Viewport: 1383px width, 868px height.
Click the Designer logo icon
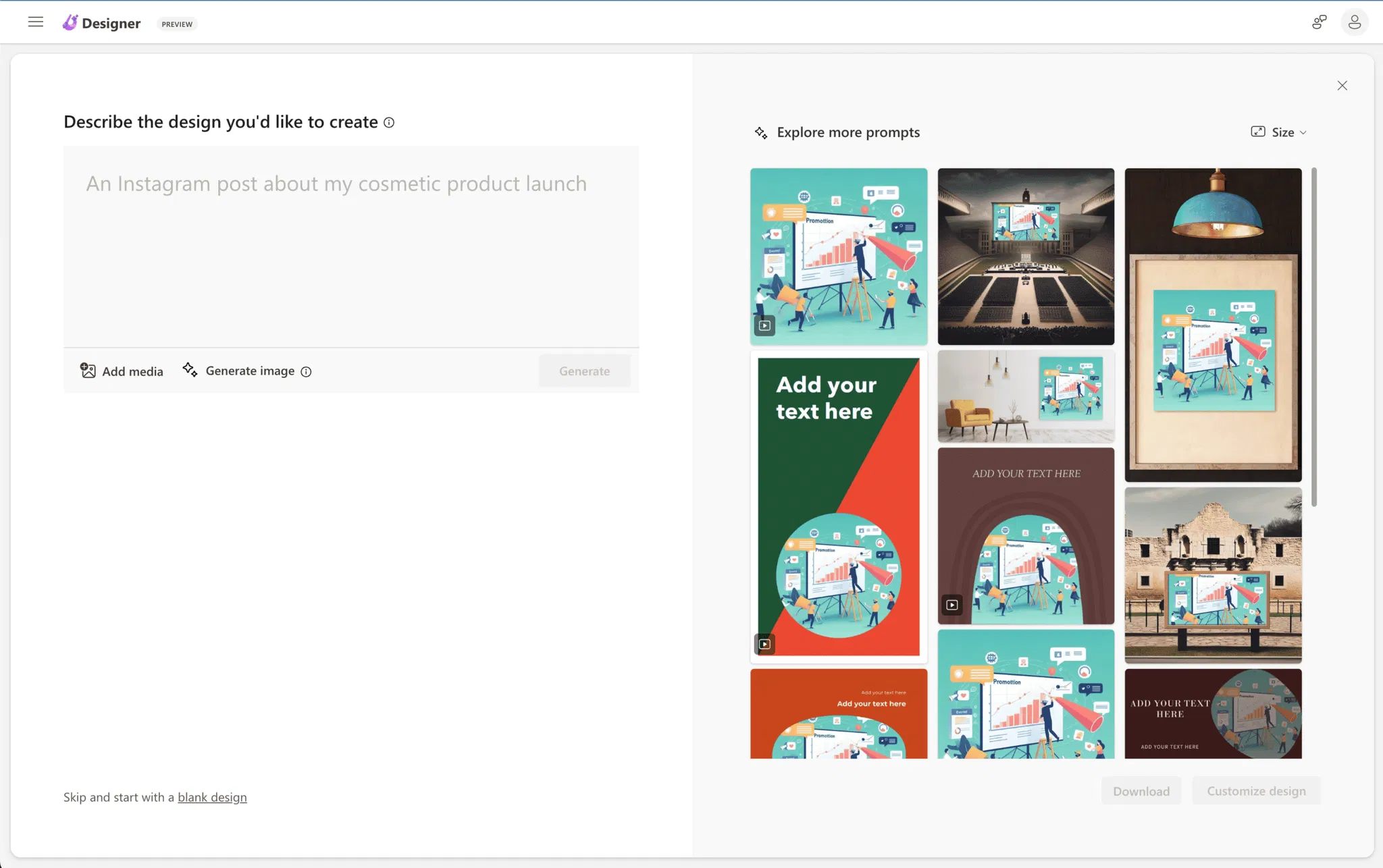coord(70,23)
